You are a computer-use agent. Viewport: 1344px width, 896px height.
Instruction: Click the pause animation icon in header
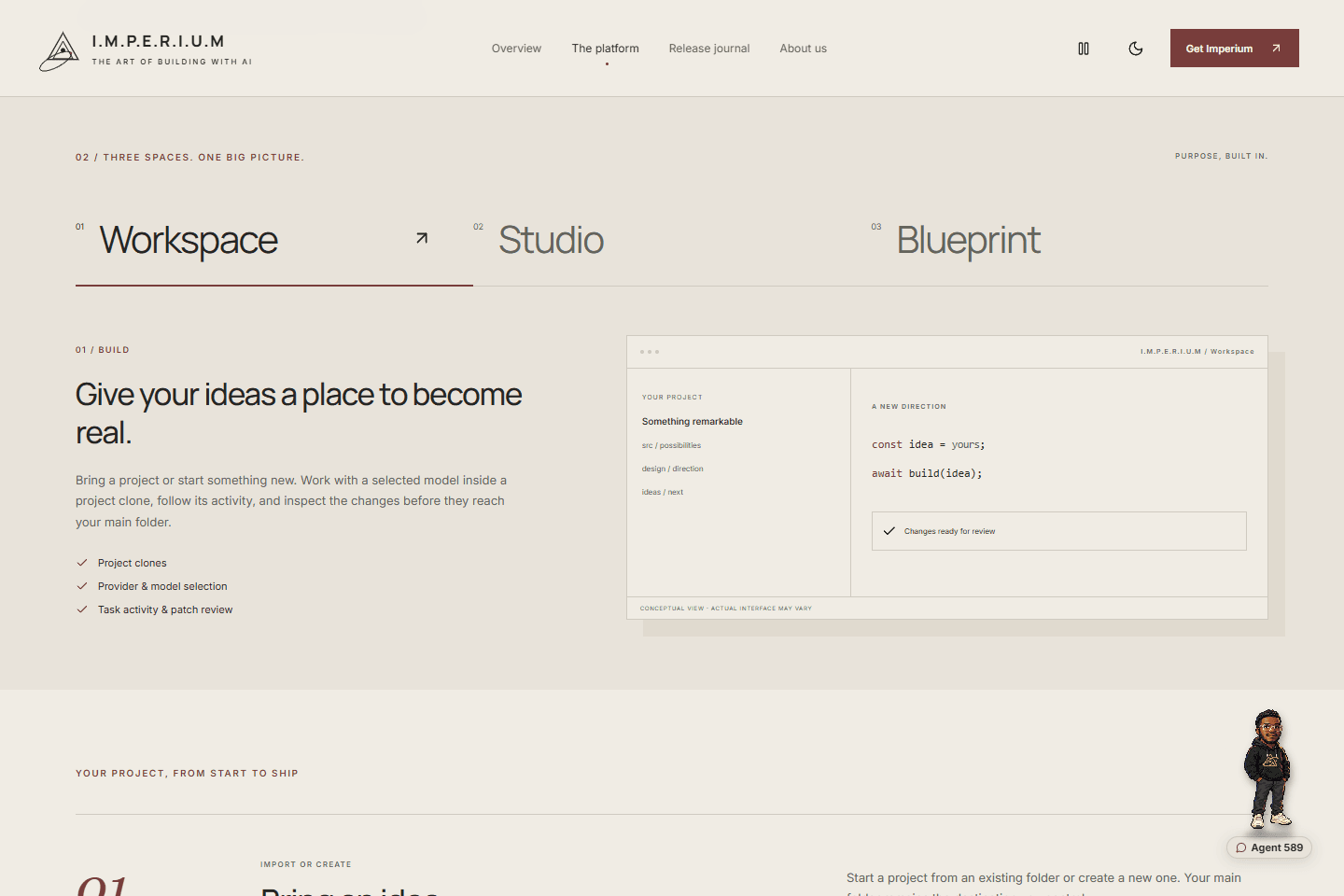tap(1084, 49)
